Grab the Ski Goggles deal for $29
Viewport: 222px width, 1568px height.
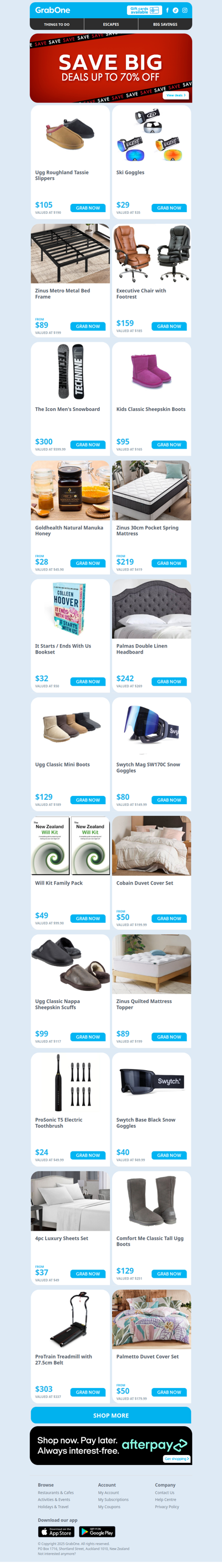click(x=169, y=208)
